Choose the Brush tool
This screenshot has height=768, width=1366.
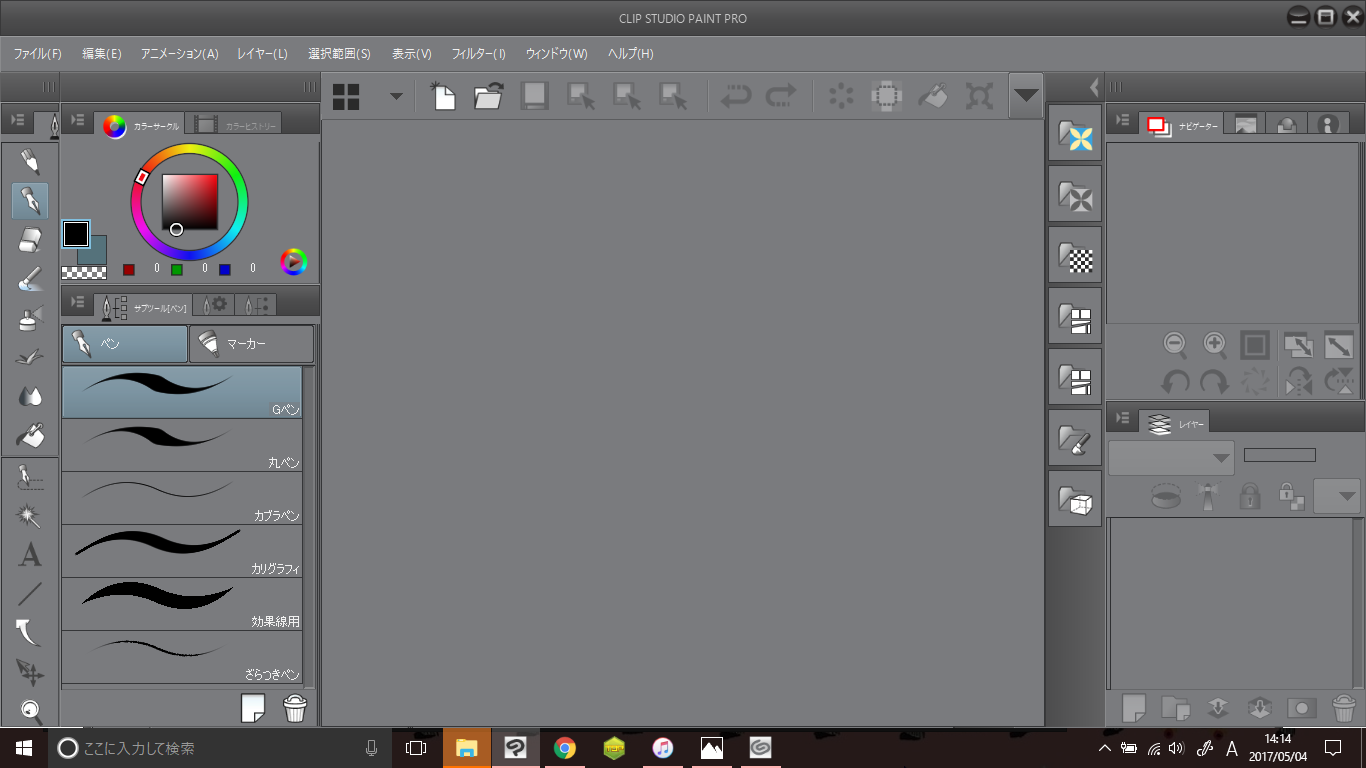30,279
